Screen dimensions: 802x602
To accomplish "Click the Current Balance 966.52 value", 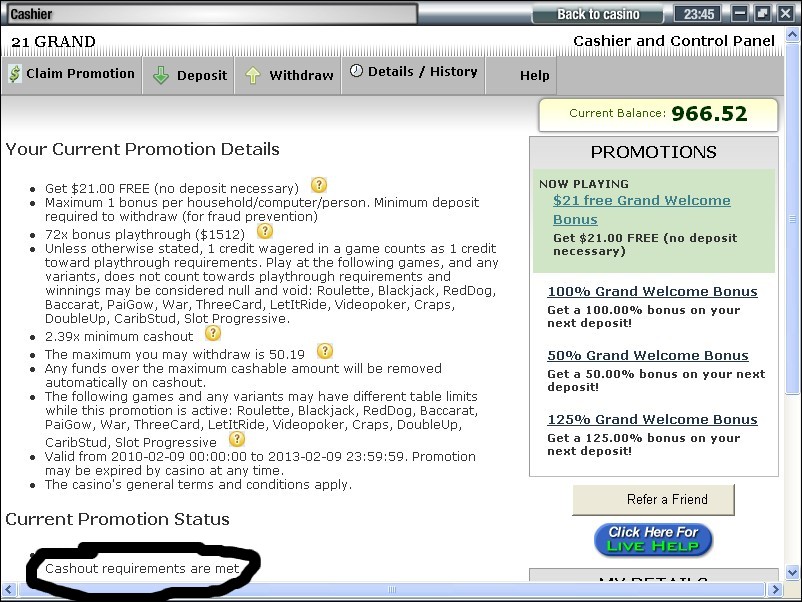I will click(709, 114).
